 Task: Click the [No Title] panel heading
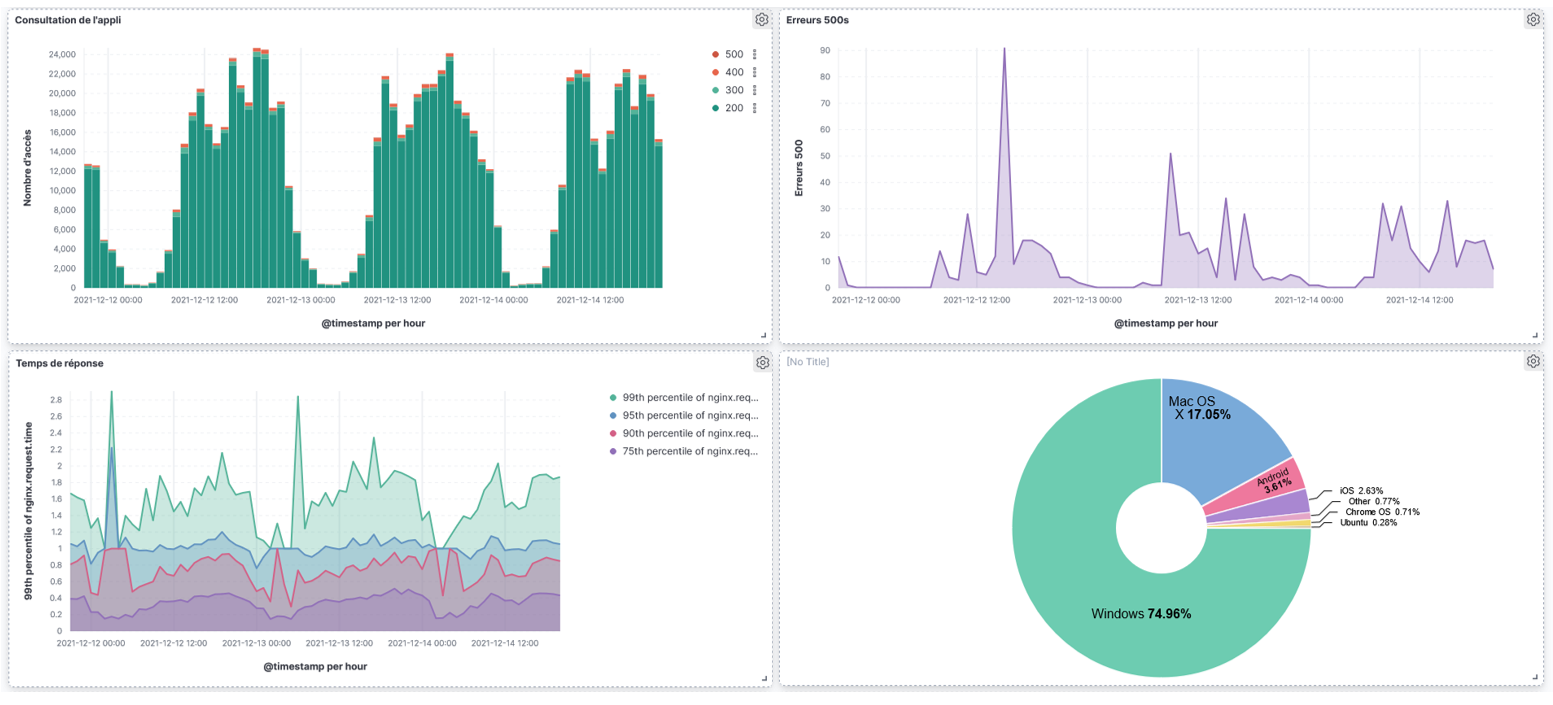coord(808,362)
